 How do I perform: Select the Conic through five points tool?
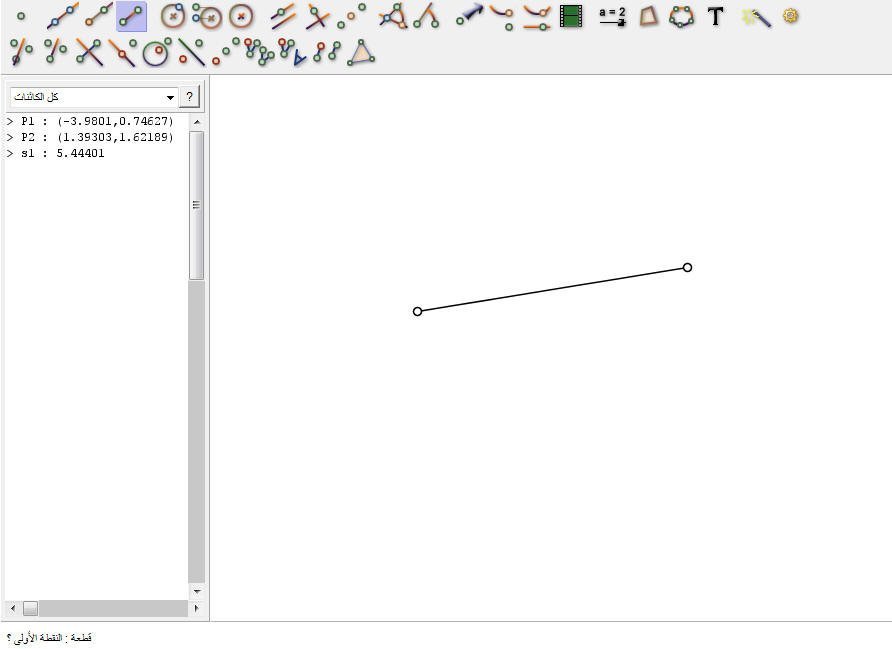(x=682, y=16)
